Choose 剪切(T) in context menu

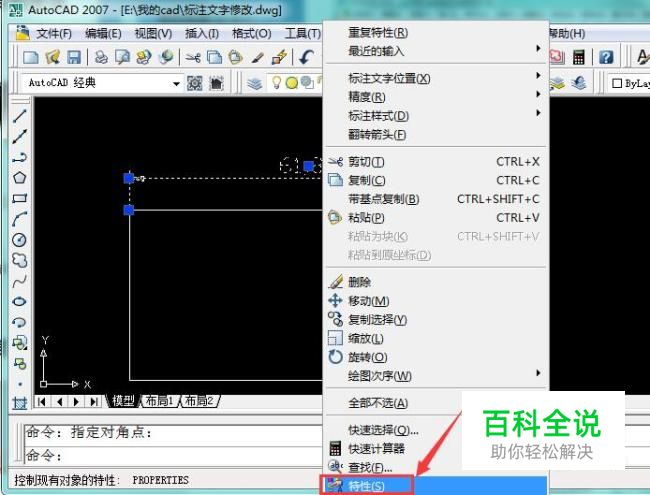[x=437, y=162]
